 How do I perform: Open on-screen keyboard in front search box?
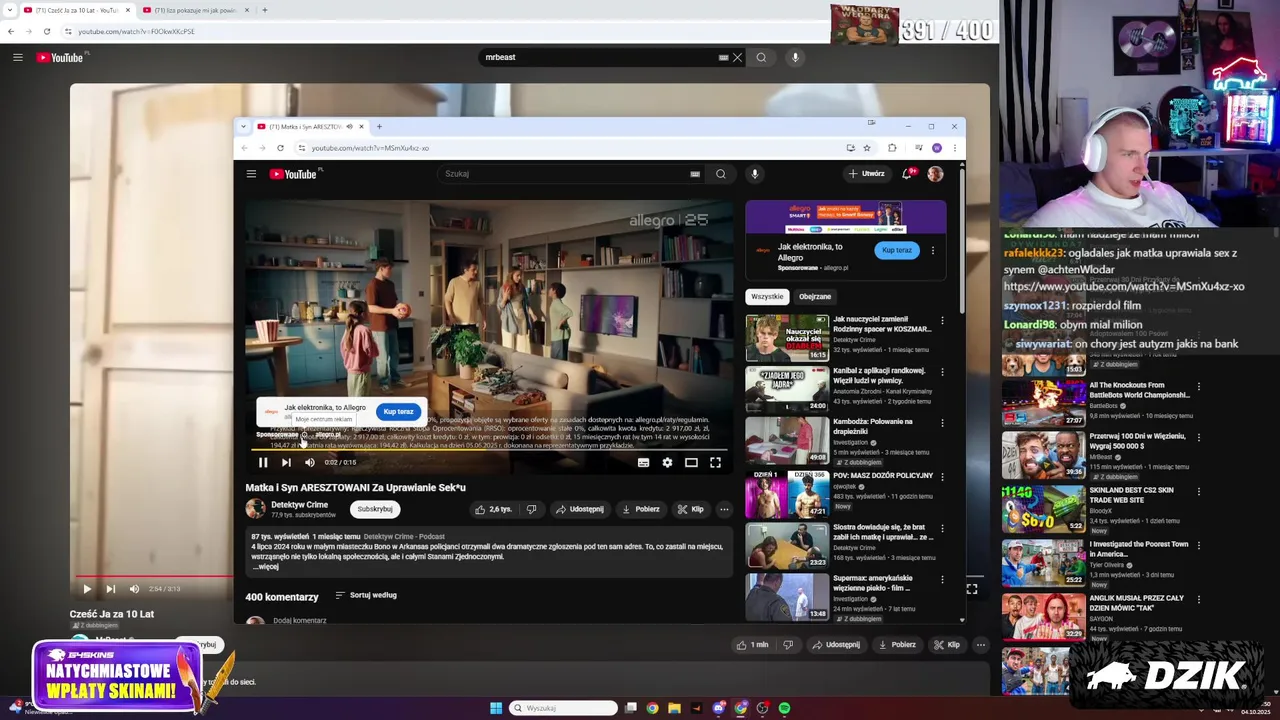point(695,174)
